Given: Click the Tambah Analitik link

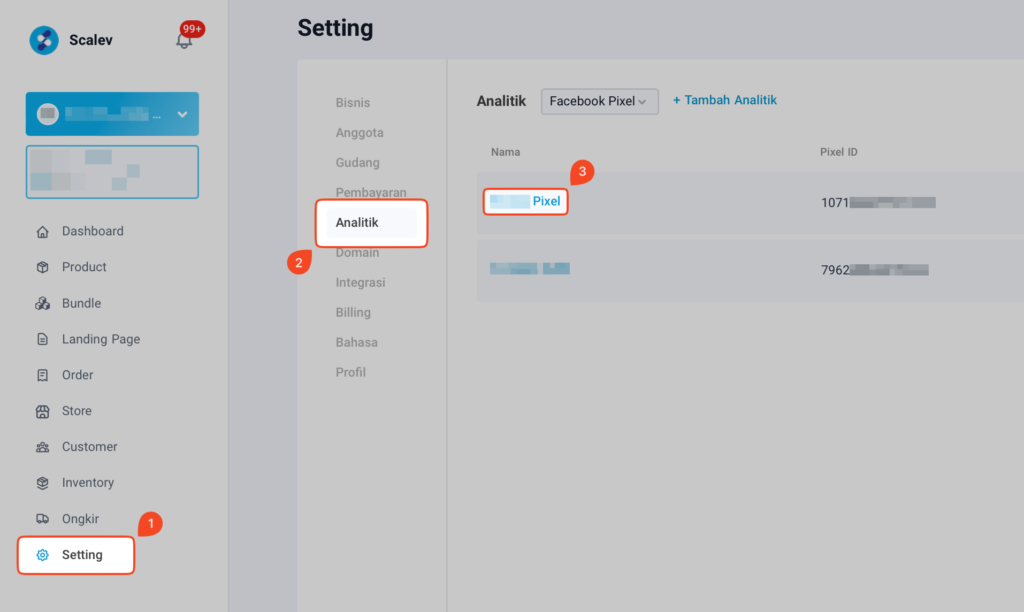Looking at the screenshot, I should (725, 101).
